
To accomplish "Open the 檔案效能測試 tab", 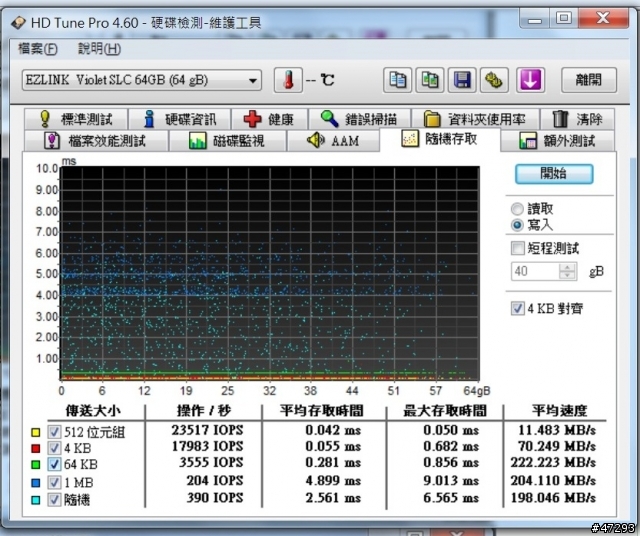I will [96, 141].
